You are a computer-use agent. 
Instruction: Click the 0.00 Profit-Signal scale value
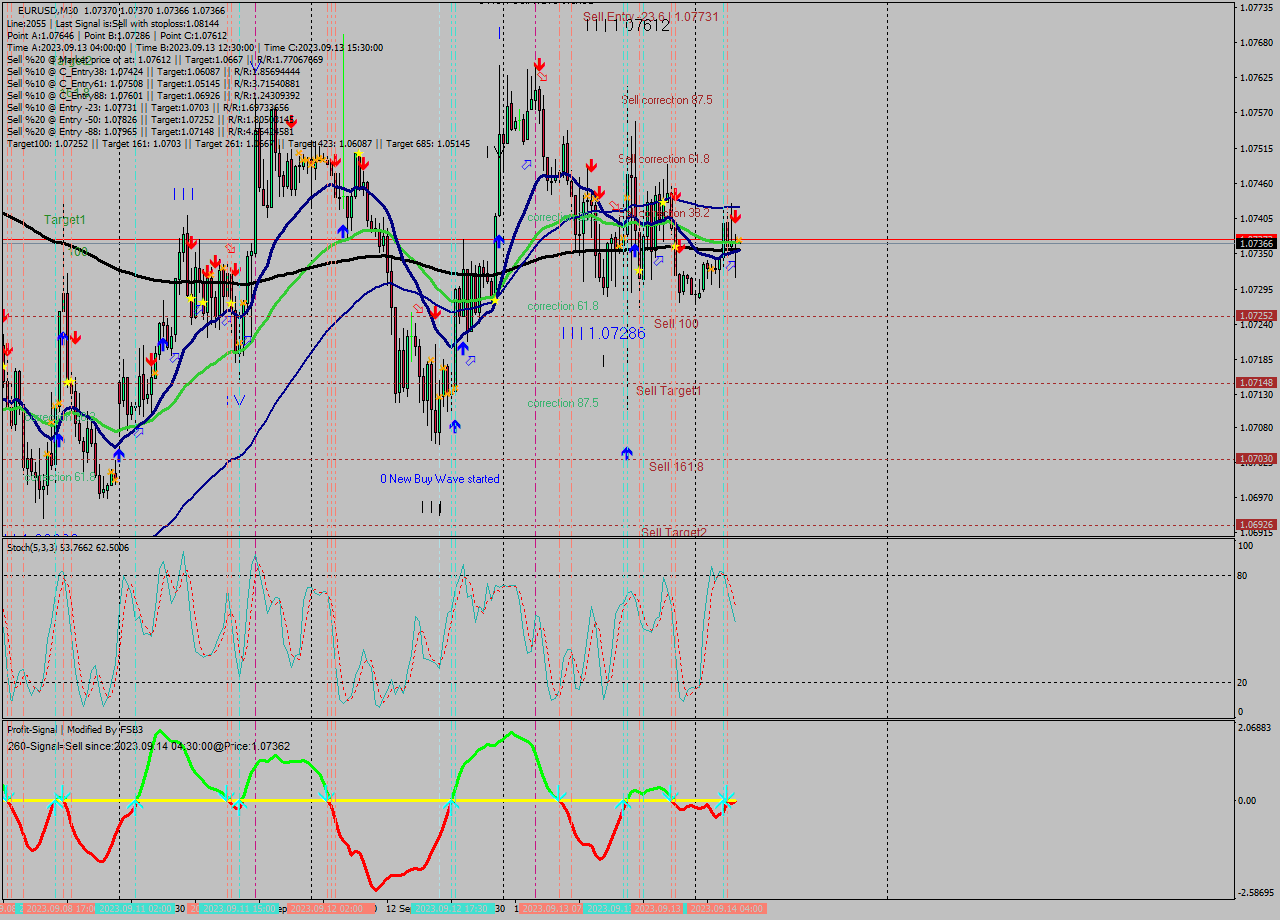click(x=1247, y=801)
